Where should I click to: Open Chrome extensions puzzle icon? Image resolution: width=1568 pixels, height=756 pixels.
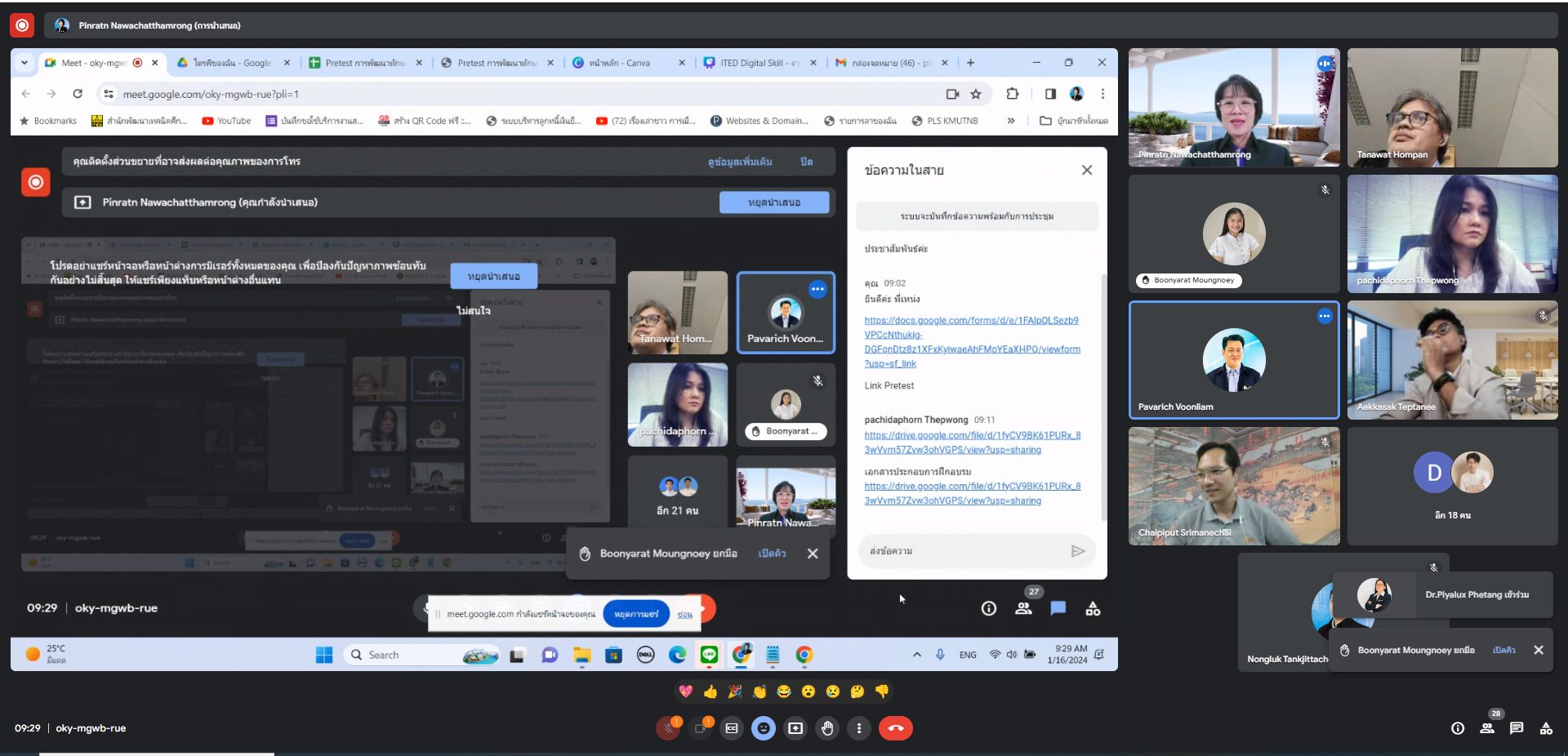coord(1013,94)
